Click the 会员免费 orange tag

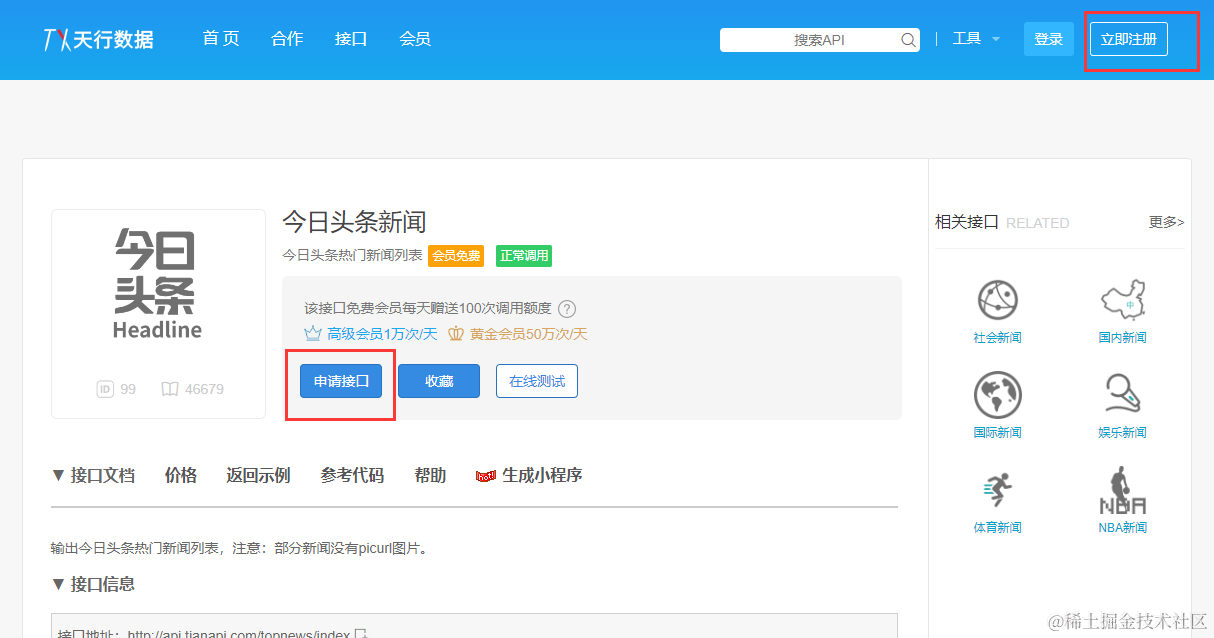click(x=456, y=256)
